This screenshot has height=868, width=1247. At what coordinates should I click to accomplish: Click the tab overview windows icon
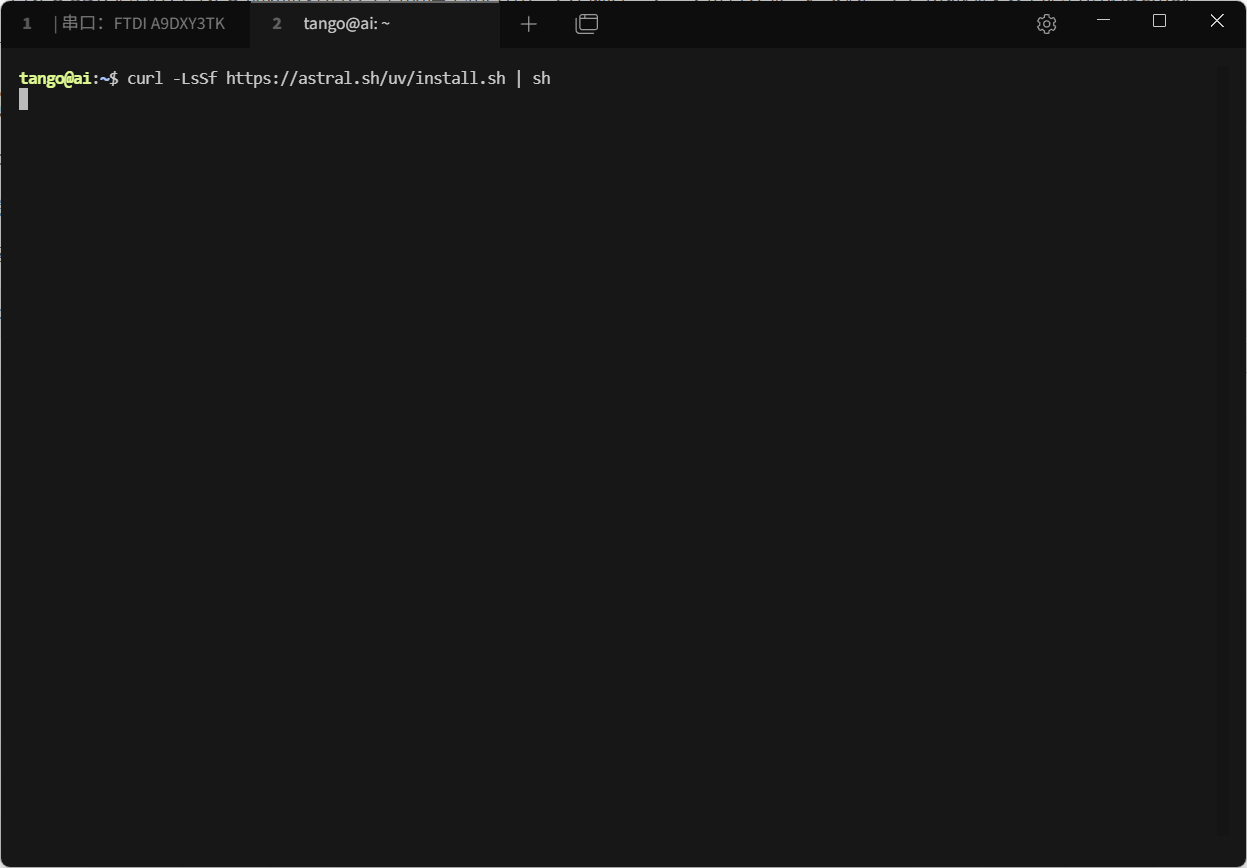(587, 24)
